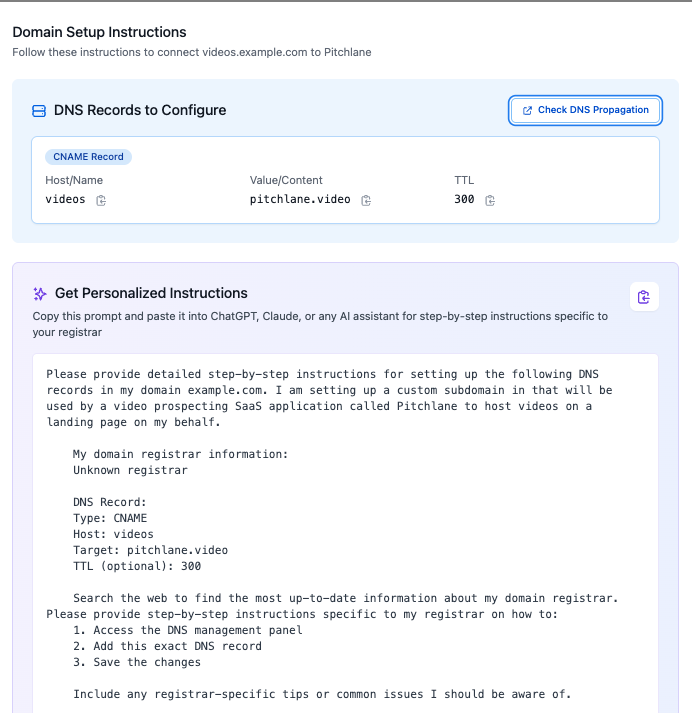Click the Value/Content column label
This screenshot has width=692, height=713.
[x=286, y=180]
